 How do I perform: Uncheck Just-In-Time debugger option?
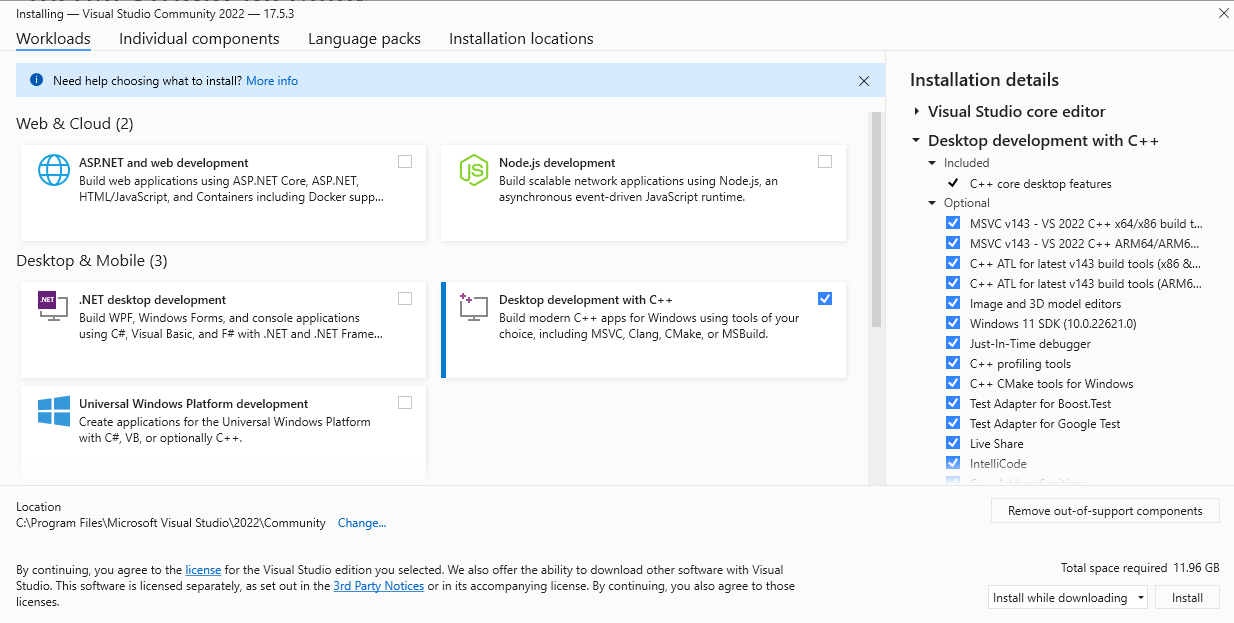(x=953, y=343)
